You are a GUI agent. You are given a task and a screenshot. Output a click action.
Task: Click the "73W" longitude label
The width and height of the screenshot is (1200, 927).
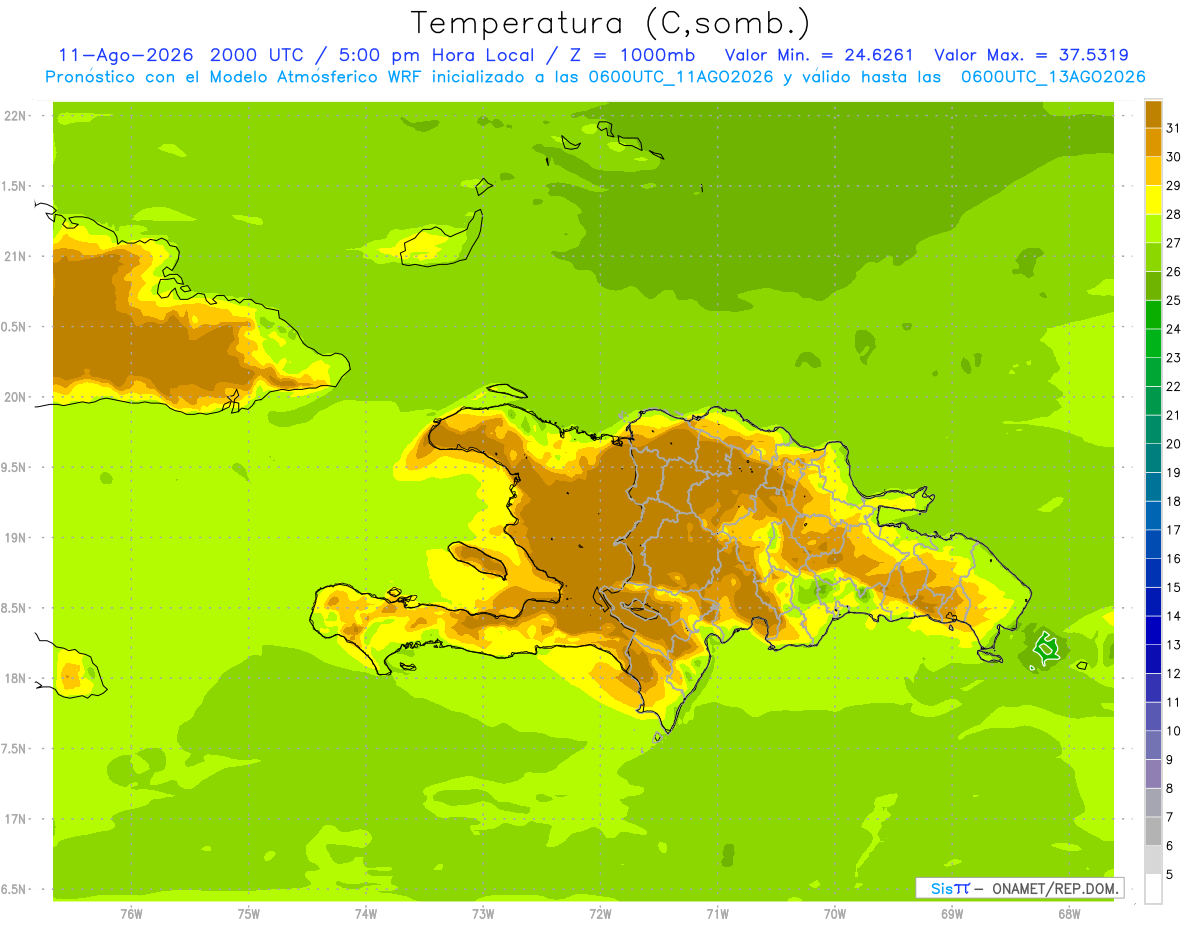483,914
